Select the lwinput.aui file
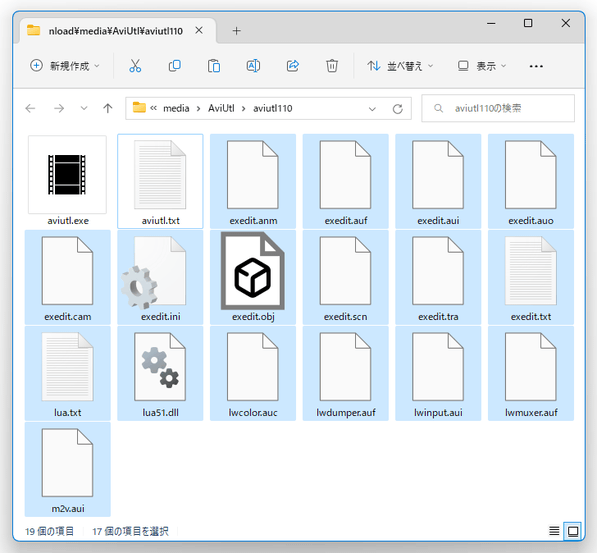Image resolution: width=597 pixels, height=553 pixels. click(x=438, y=373)
